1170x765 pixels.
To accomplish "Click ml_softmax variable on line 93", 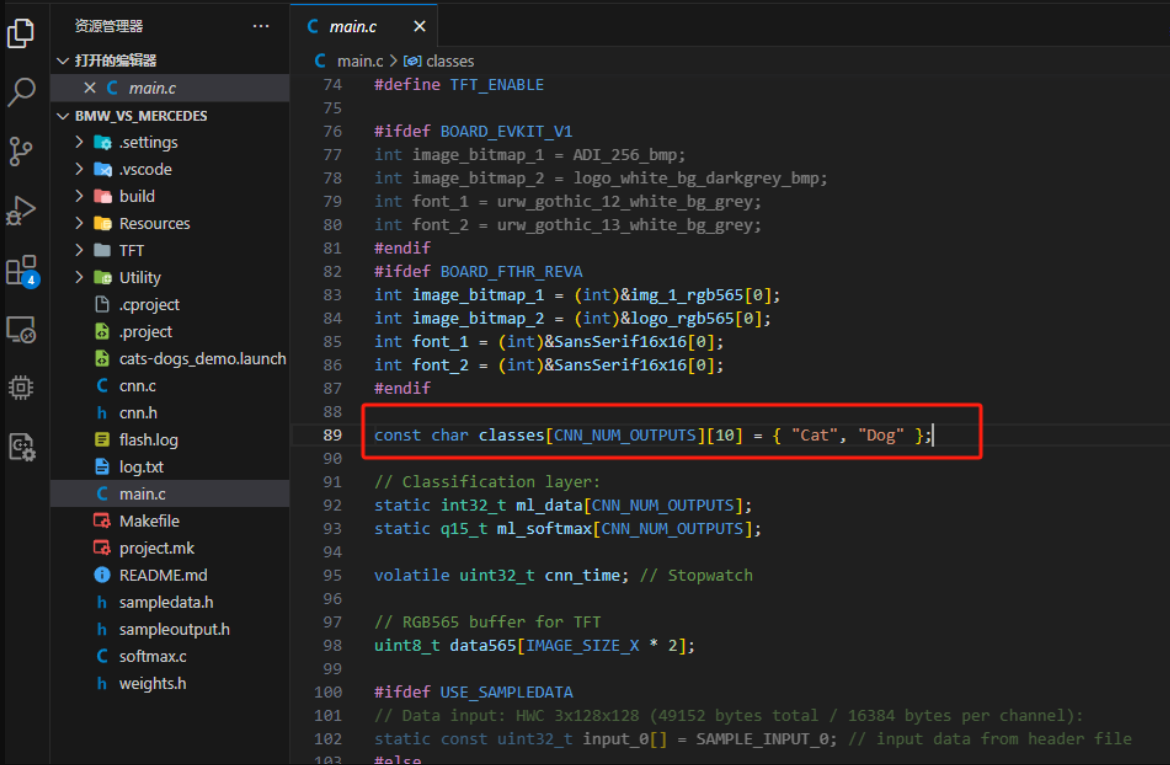I will click(544, 528).
